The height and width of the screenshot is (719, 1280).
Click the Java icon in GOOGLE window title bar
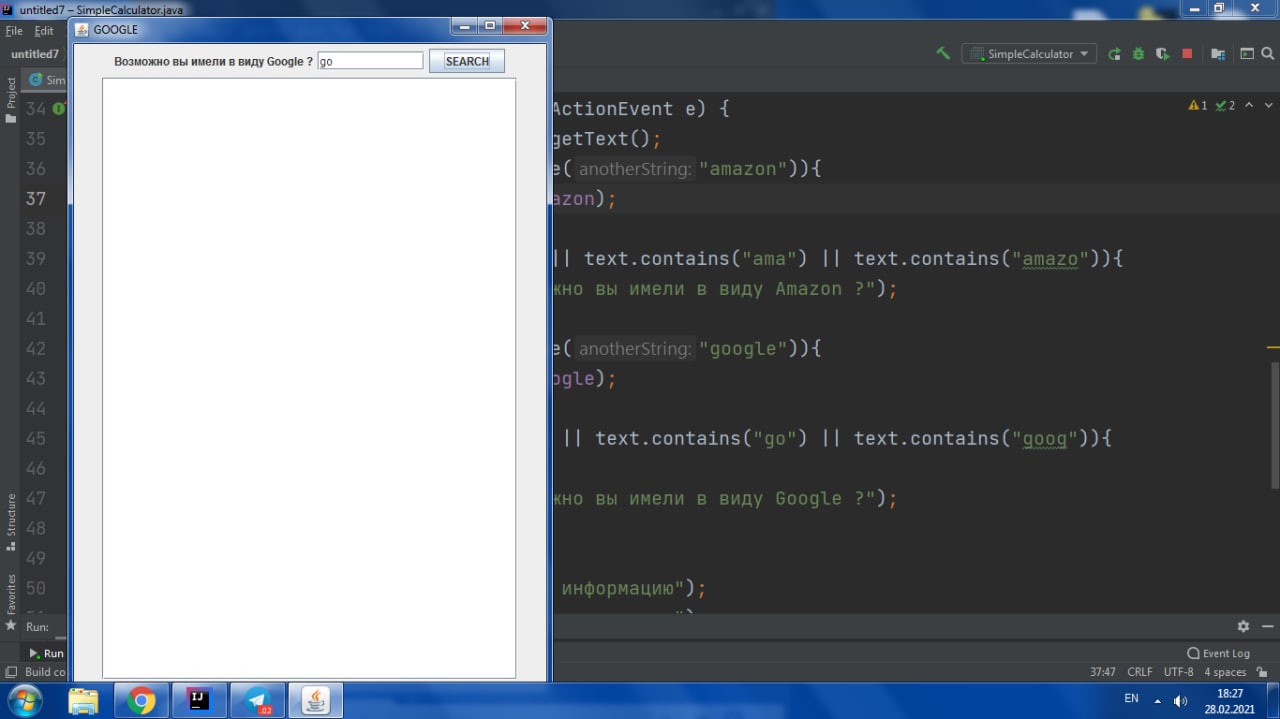click(82, 30)
